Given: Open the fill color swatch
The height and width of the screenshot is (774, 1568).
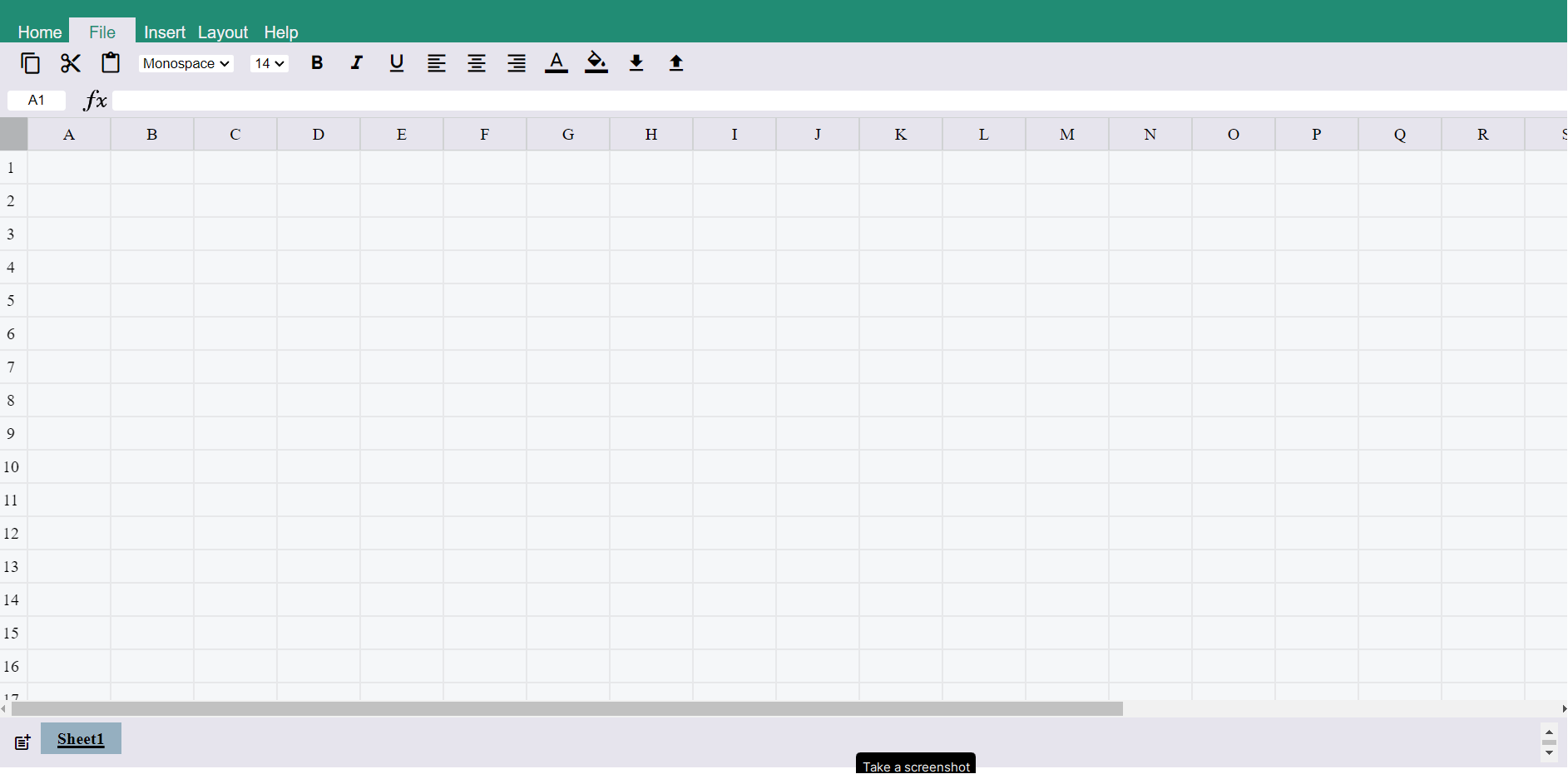Looking at the screenshot, I should coord(596,63).
